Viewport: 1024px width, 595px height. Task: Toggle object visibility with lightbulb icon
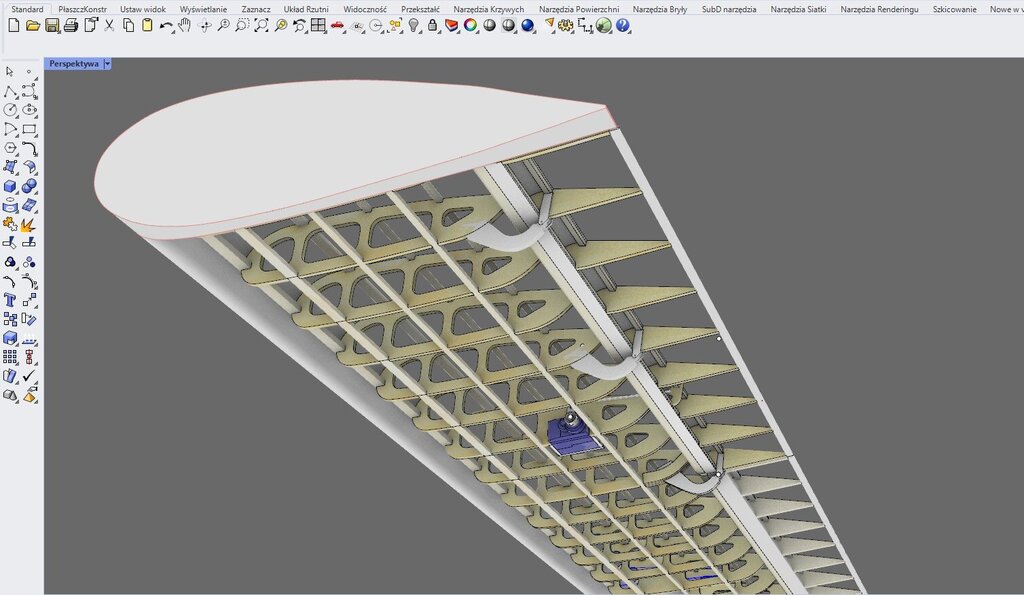point(414,25)
